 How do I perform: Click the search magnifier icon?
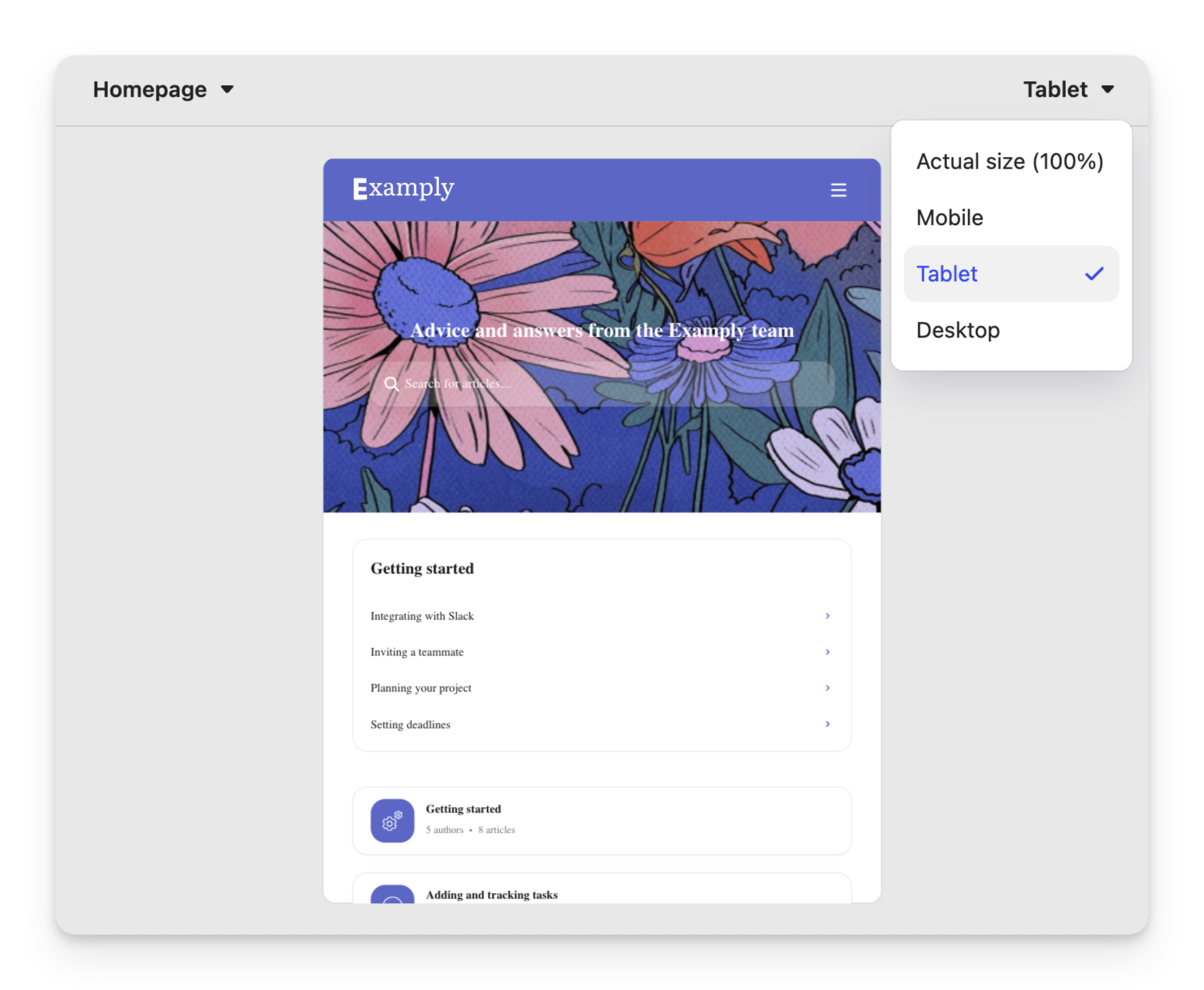click(391, 384)
